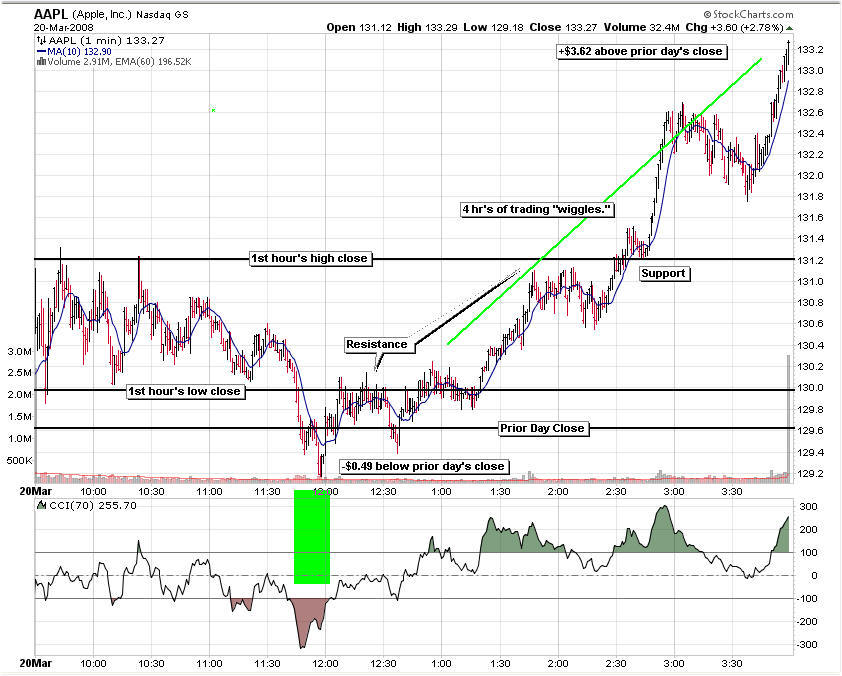Click the 129.2 price axis label
Image resolution: width=842 pixels, height=676 pixels.
pyautogui.click(x=810, y=474)
